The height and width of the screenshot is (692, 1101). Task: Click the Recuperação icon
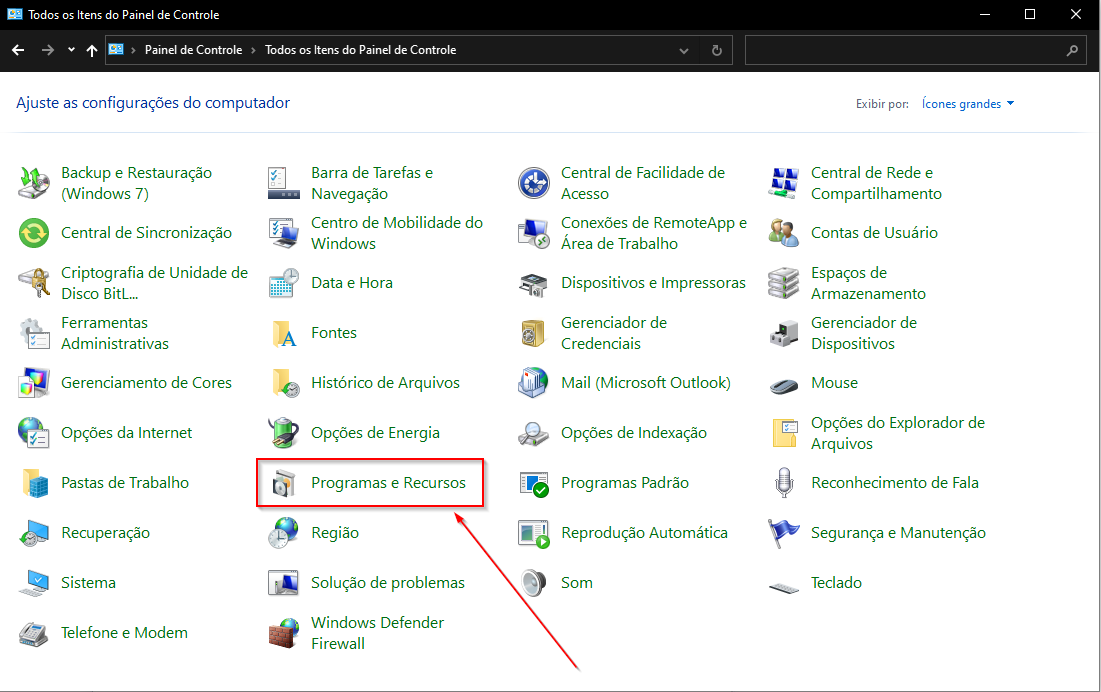click(x=34, y=533)
